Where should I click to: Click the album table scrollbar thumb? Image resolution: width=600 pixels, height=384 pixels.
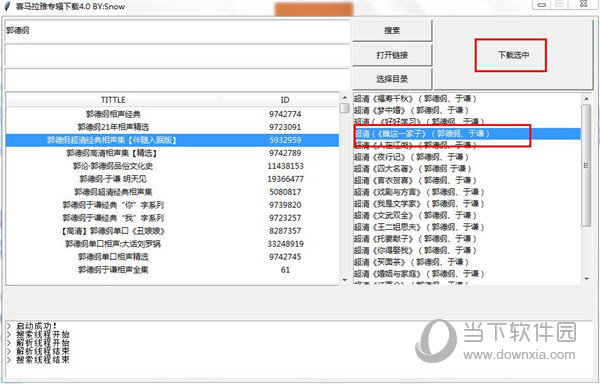(x=345, y=108)
